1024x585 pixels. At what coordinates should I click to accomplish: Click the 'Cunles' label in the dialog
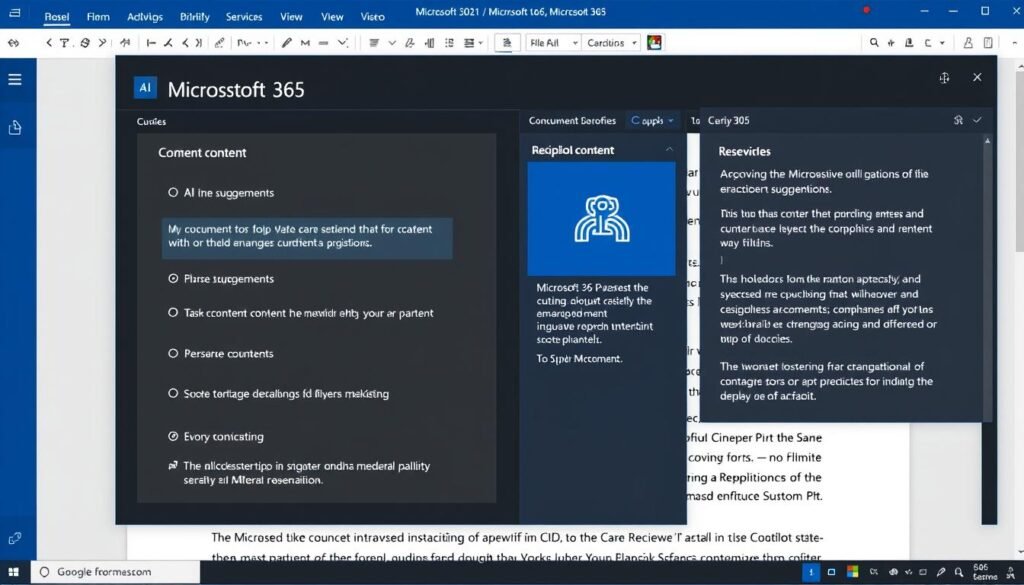[x=152, y=121]
